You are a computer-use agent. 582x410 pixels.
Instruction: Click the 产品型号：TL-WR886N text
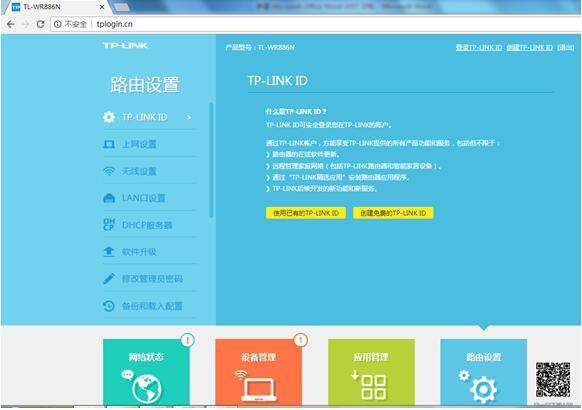coord(260,47)
